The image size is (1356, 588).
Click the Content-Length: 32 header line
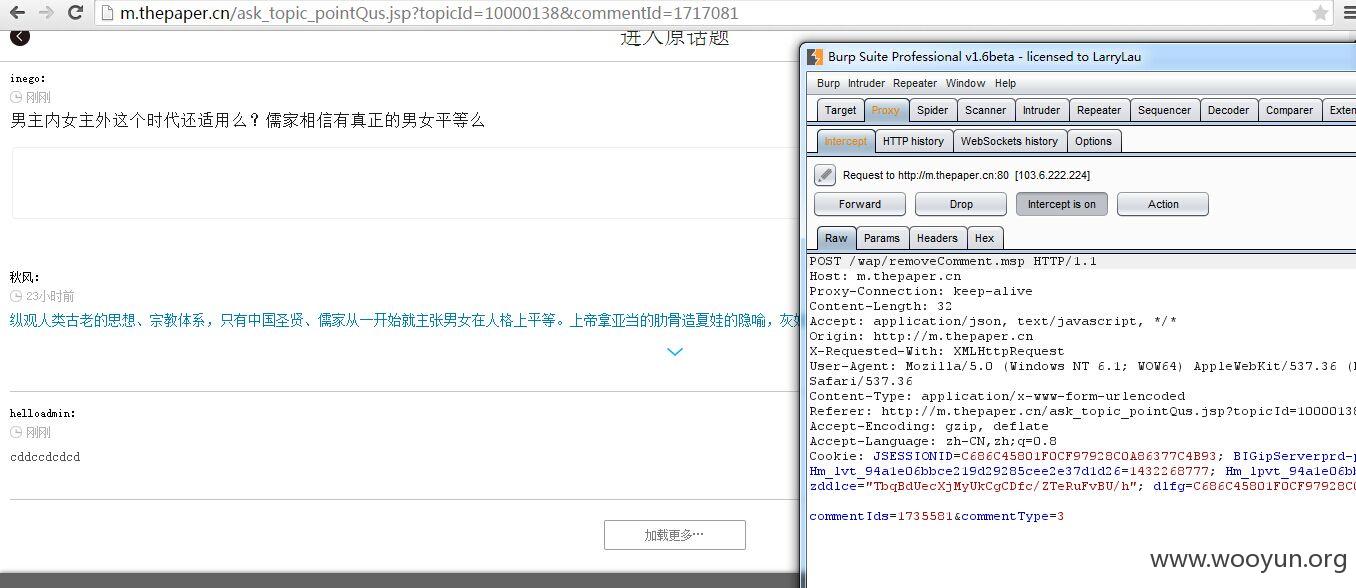pos(880,306)
